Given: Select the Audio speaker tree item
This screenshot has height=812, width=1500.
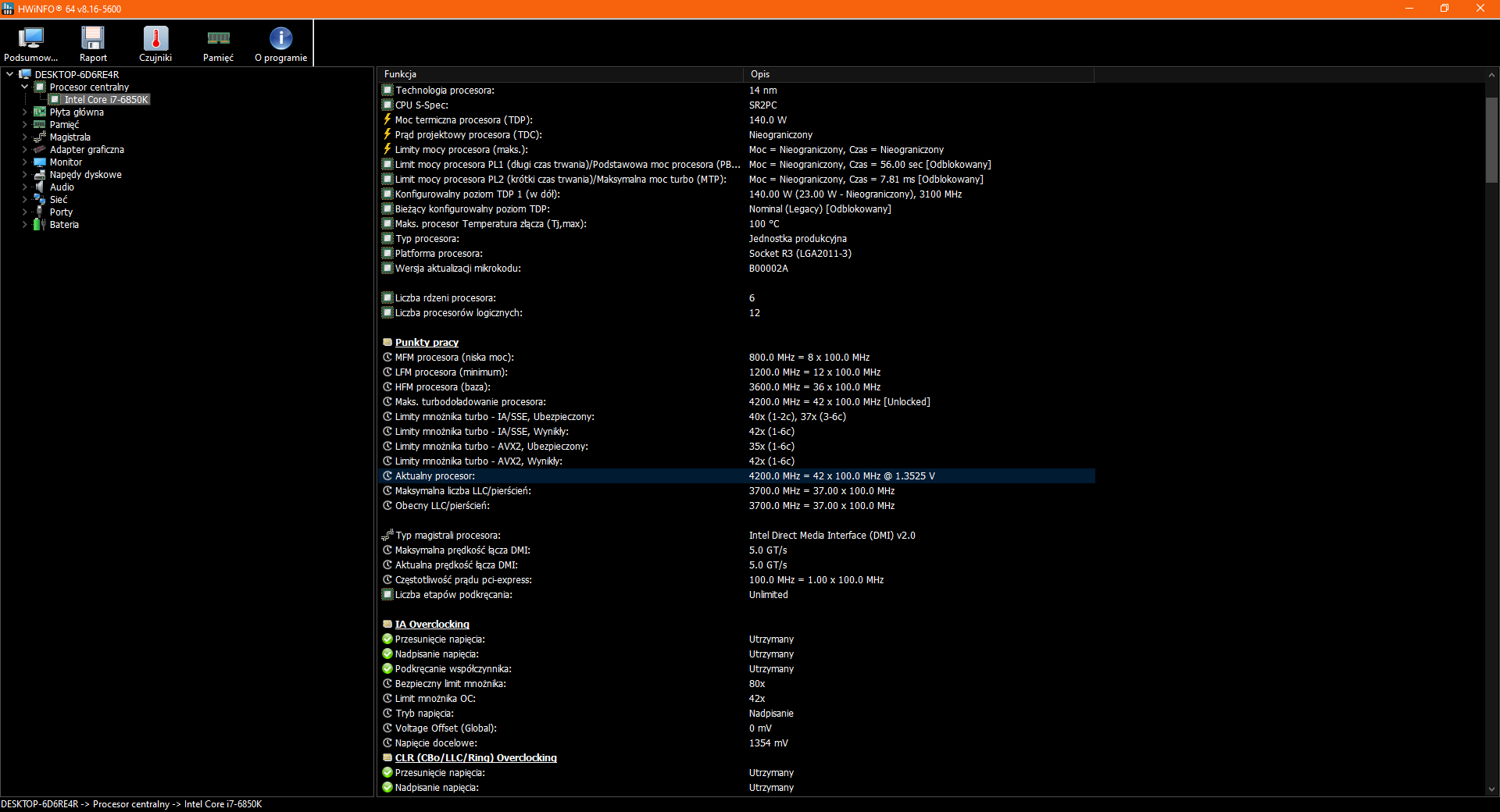Looking at the screenshot, I should (62, 187).
